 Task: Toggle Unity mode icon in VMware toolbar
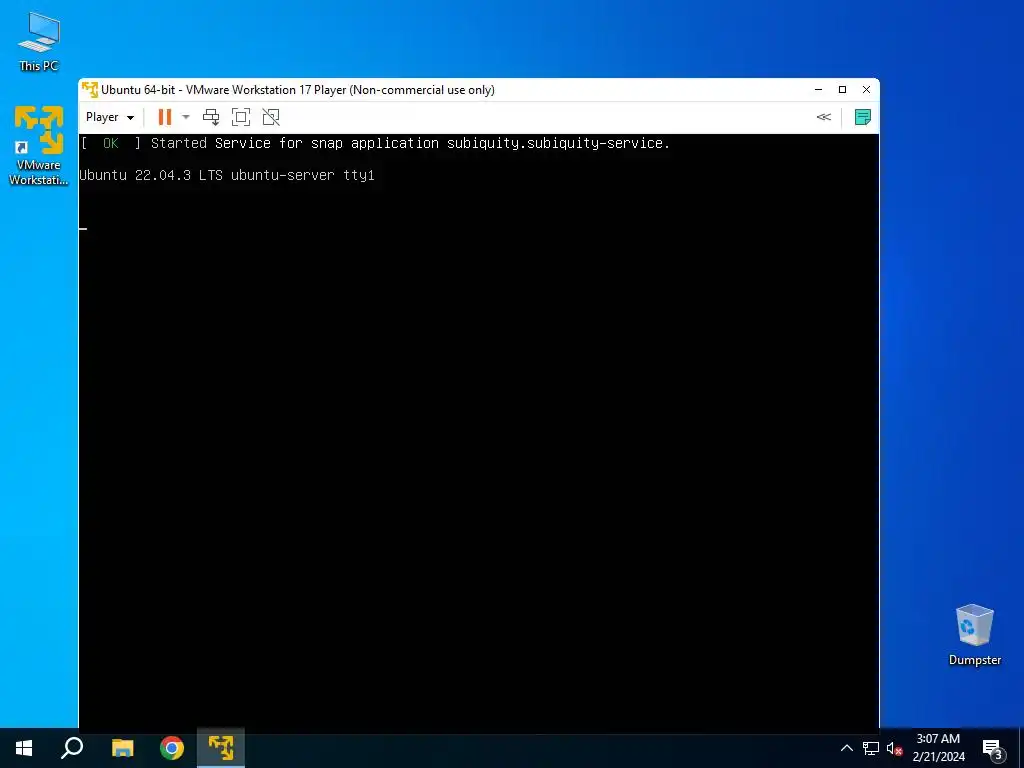271,117
